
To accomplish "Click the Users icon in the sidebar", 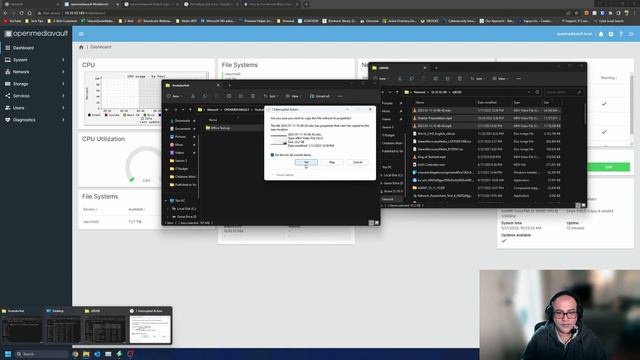I will (8, 108).
